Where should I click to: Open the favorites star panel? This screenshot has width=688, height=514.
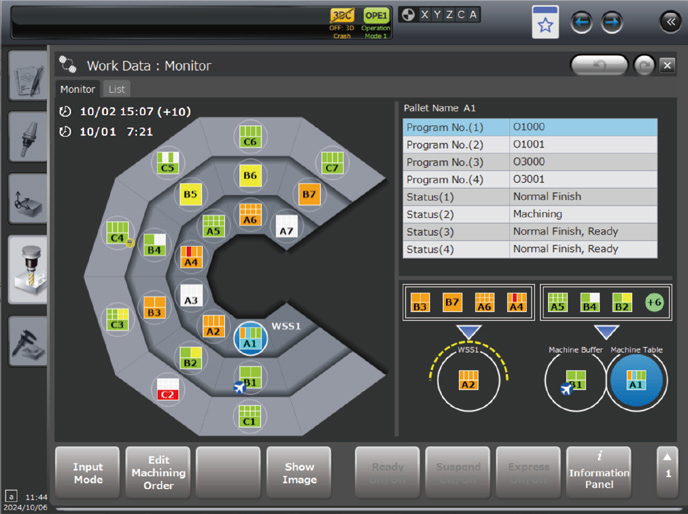[545, 21]
